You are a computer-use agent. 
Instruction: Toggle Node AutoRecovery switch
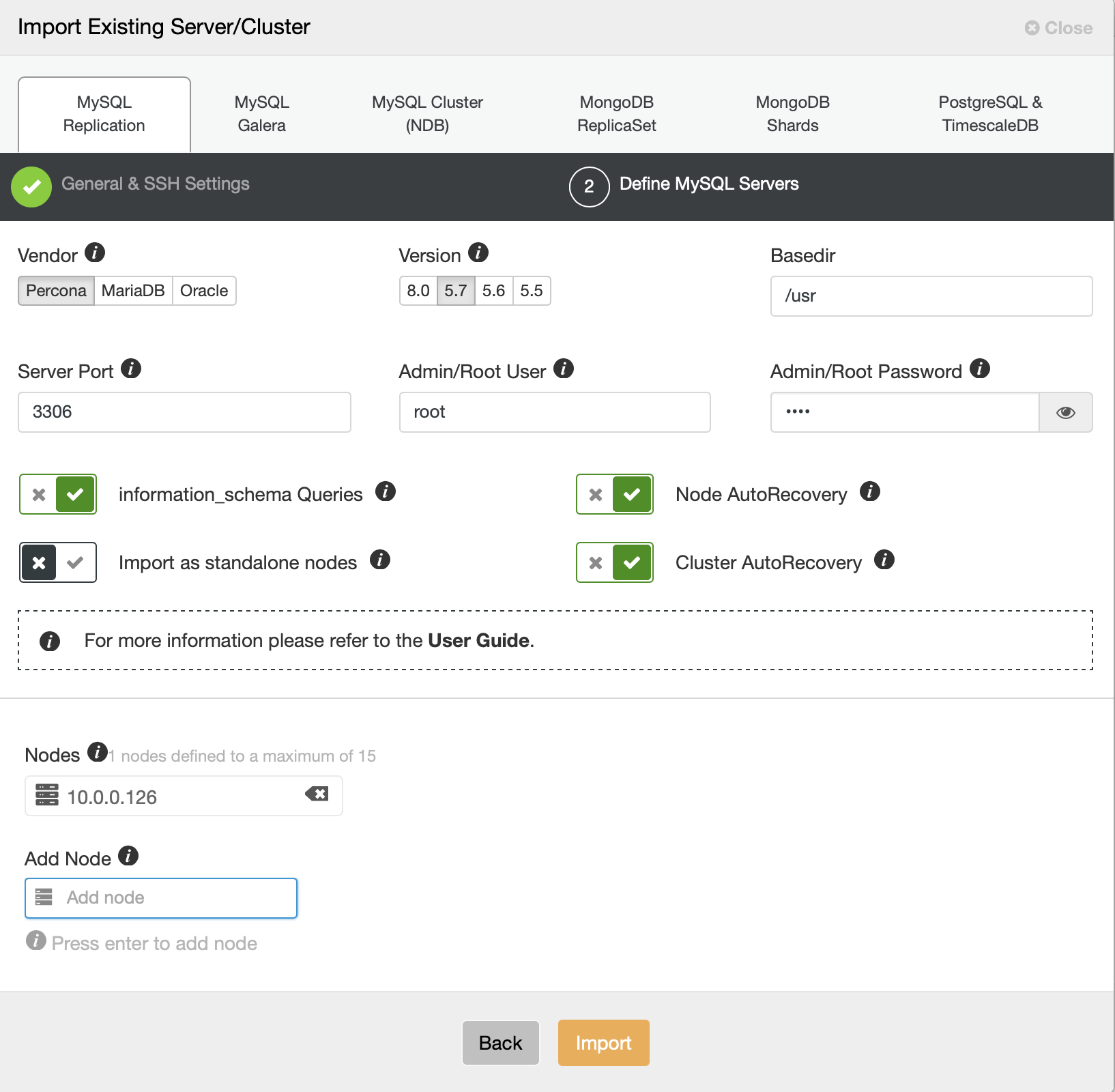615,494
